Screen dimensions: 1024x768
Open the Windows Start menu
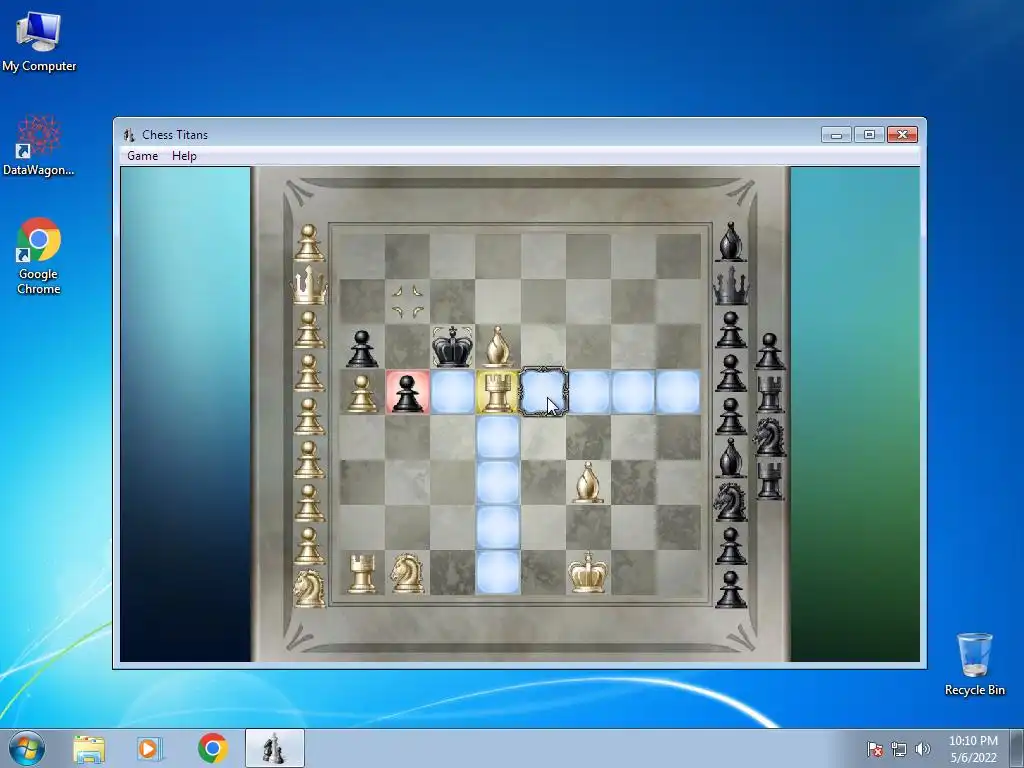pos(27,748)
